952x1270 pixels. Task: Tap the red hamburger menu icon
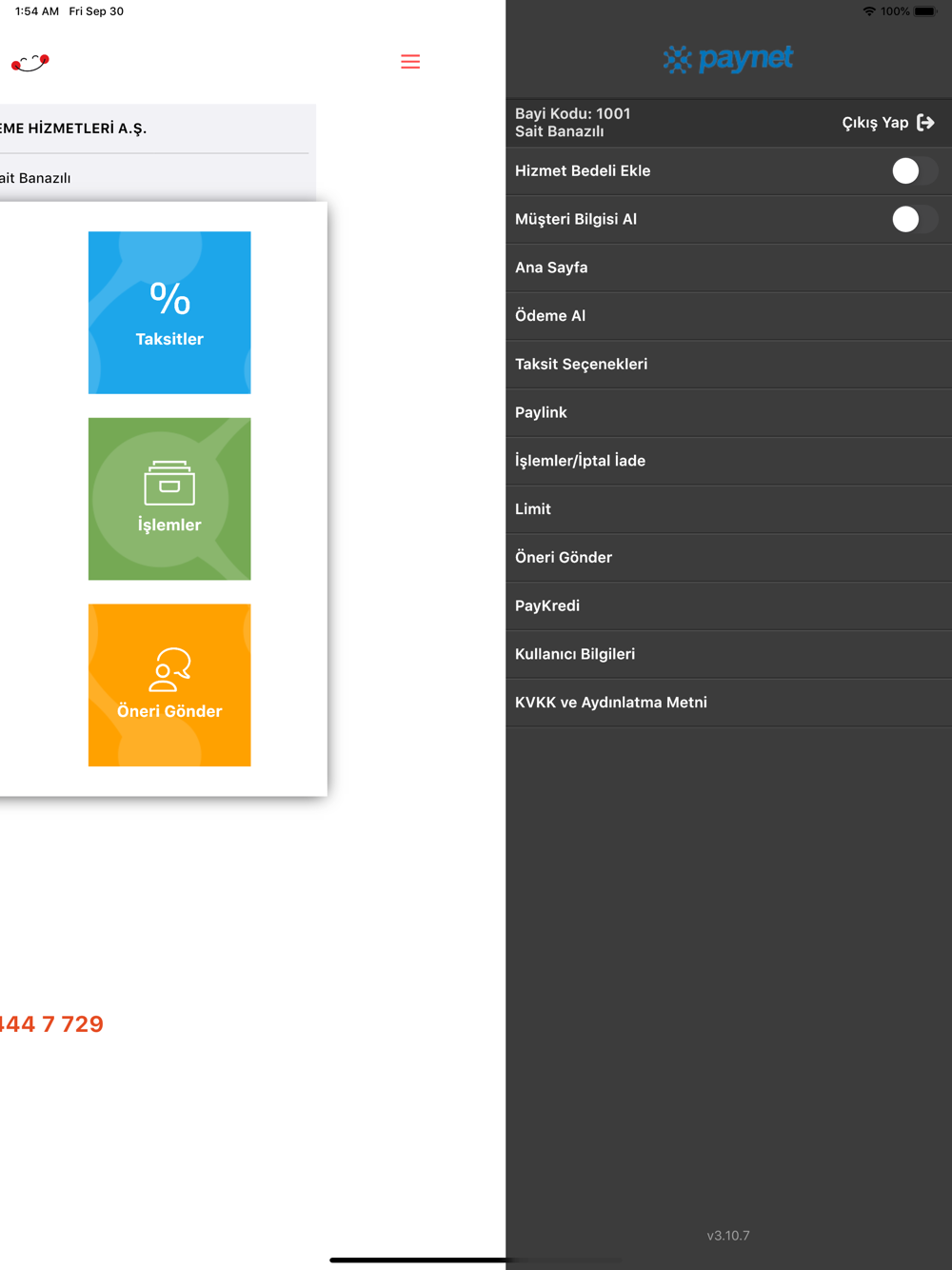[x=410, y=62]
